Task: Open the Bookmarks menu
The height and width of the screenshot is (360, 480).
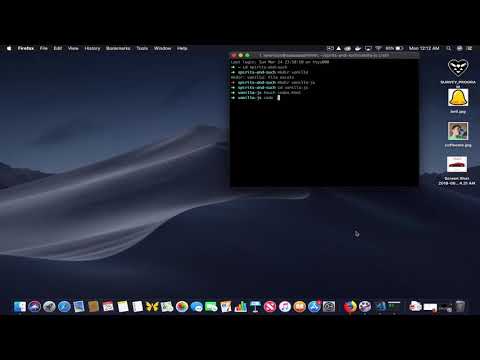Action: coord(118,48)
